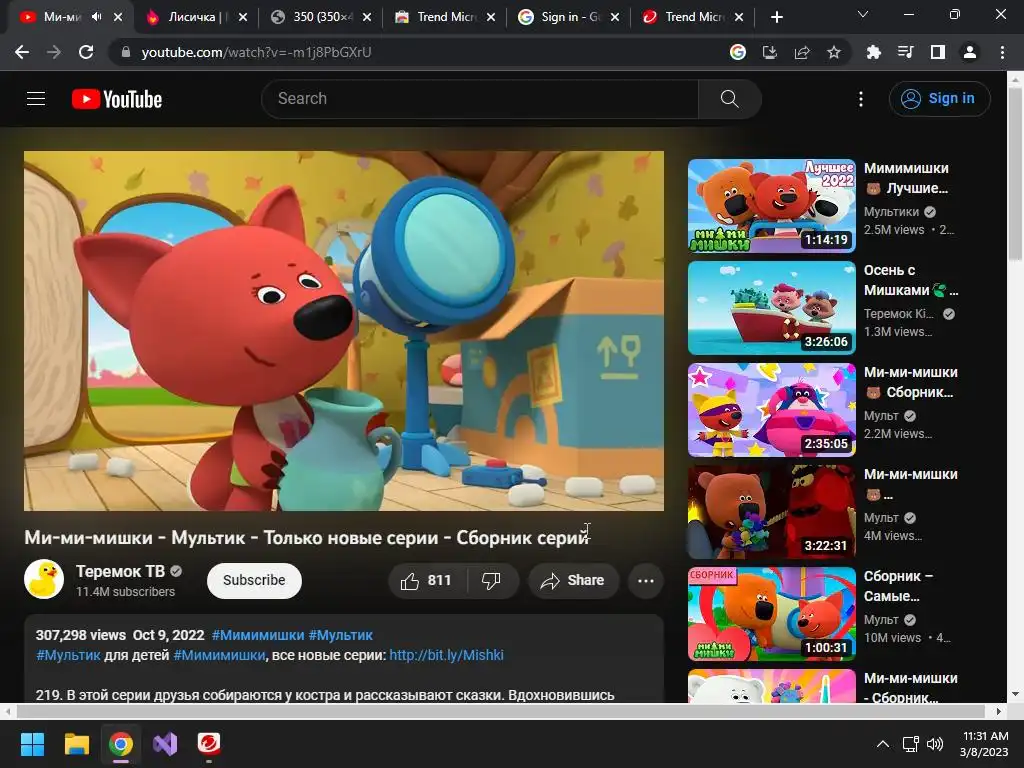Viewport: 1024px width, 768px height.
Task: Close the Лисичка tab
Action: pos(243,17)
